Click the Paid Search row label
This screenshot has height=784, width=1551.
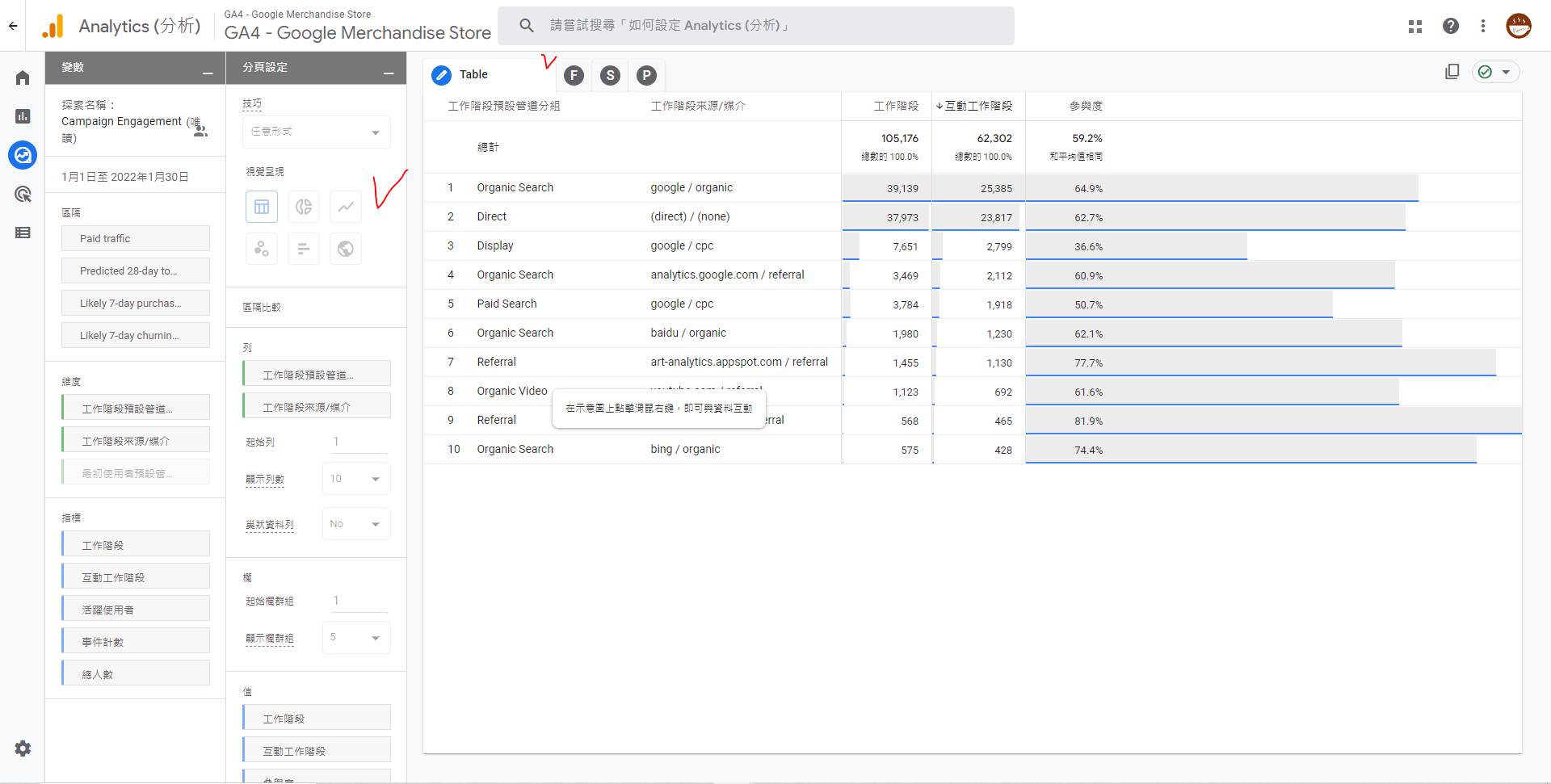coord(506,304)
